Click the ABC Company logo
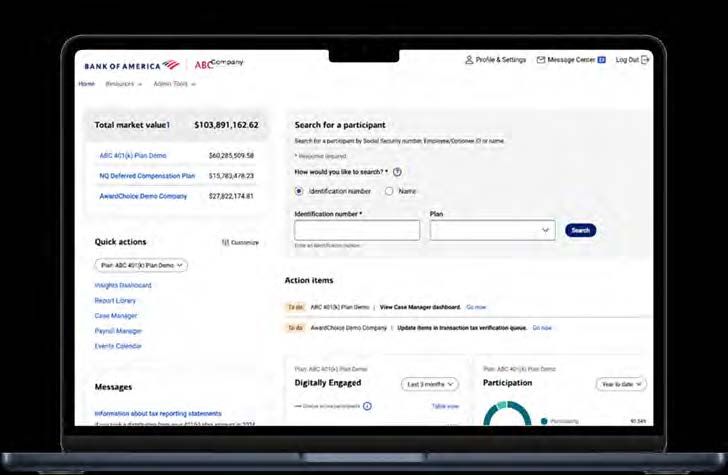The image size is (728, 475). pos(219,64)
